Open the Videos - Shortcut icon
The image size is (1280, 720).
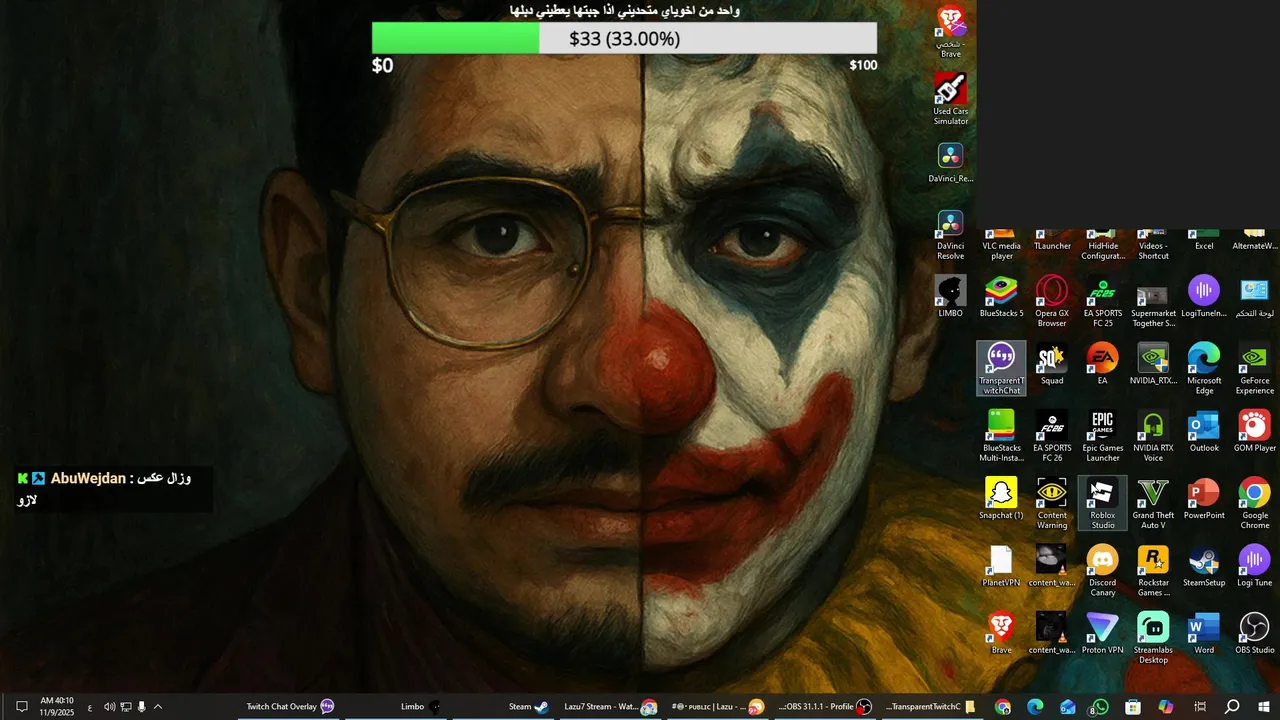tap(1153, 245)
